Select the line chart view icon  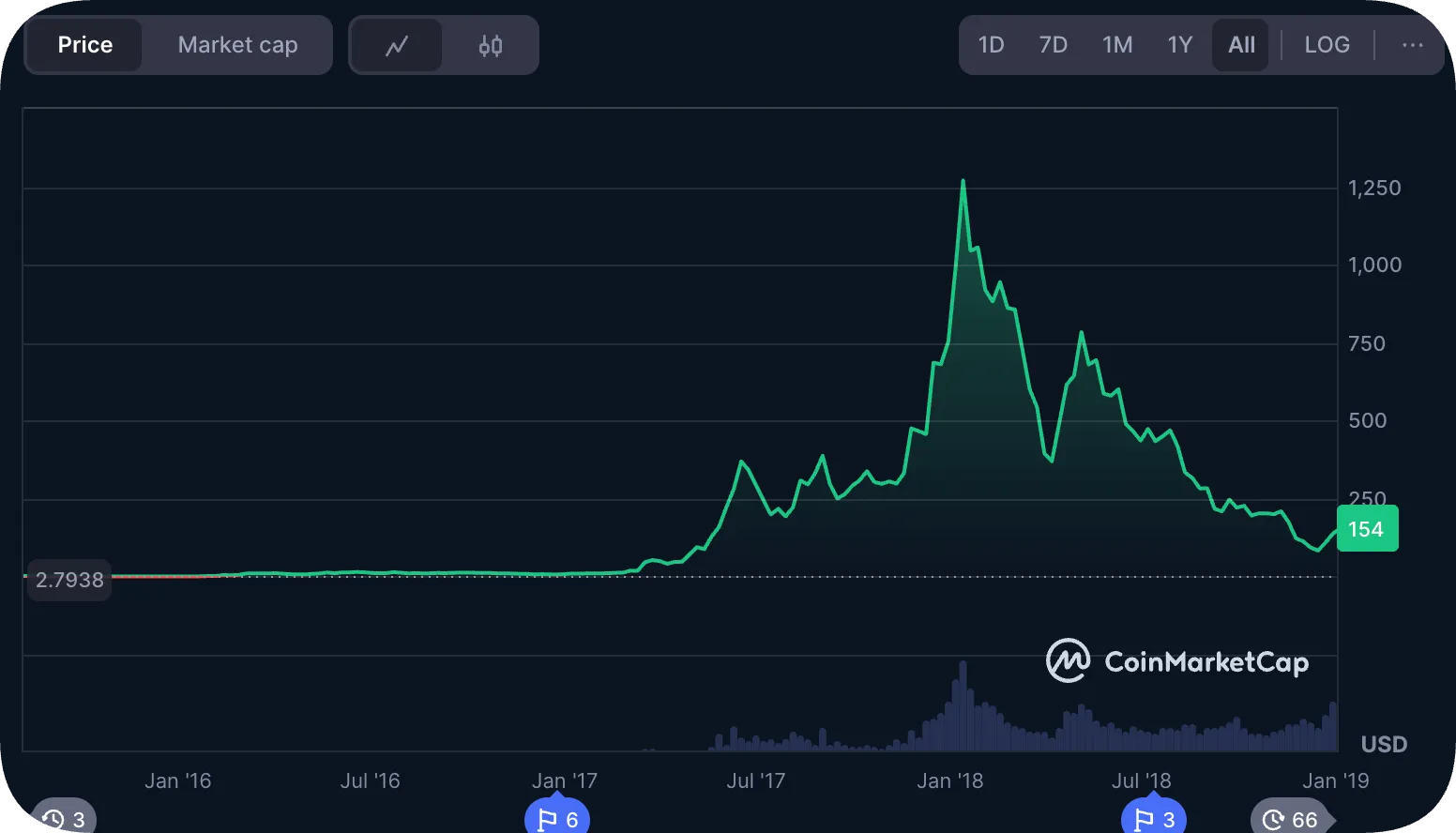click(x=396, y=44)
